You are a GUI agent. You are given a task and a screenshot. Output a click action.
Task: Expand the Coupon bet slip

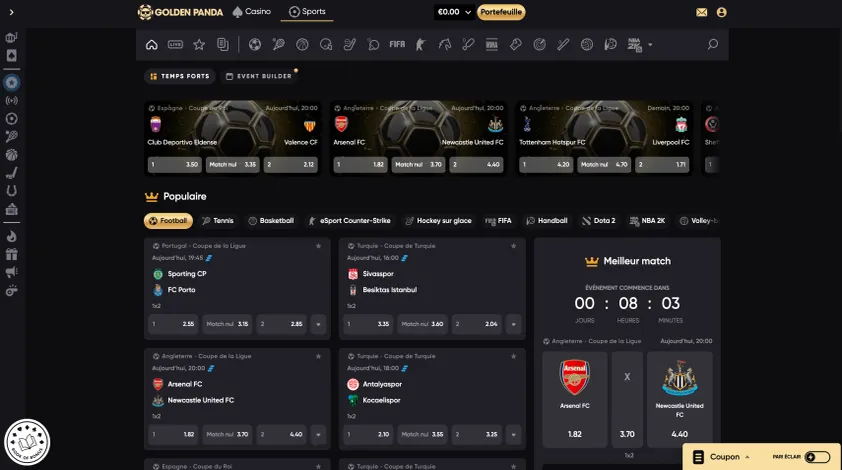point(723,457)
